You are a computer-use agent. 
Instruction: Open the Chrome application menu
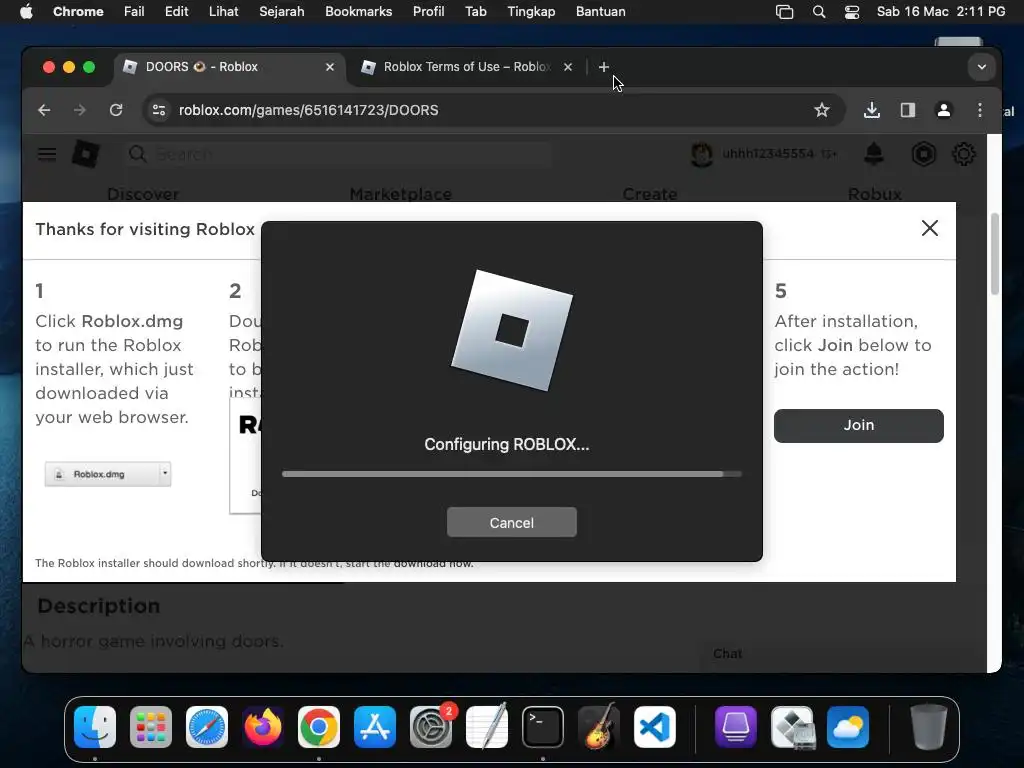tap(78, 12)
